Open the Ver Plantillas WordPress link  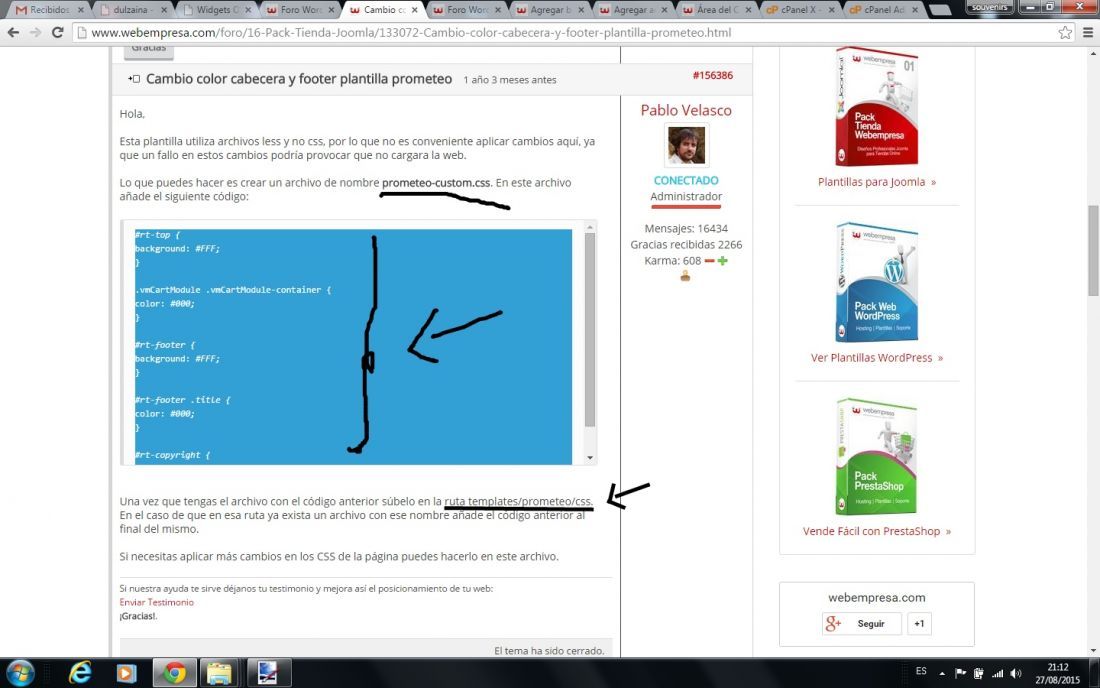(x=876, y=358)
